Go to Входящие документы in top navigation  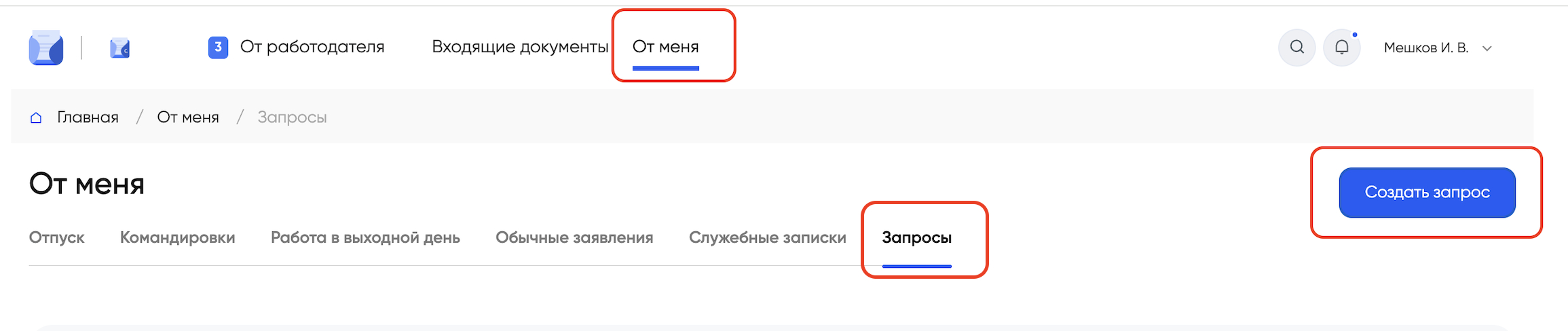click(519, 47)
